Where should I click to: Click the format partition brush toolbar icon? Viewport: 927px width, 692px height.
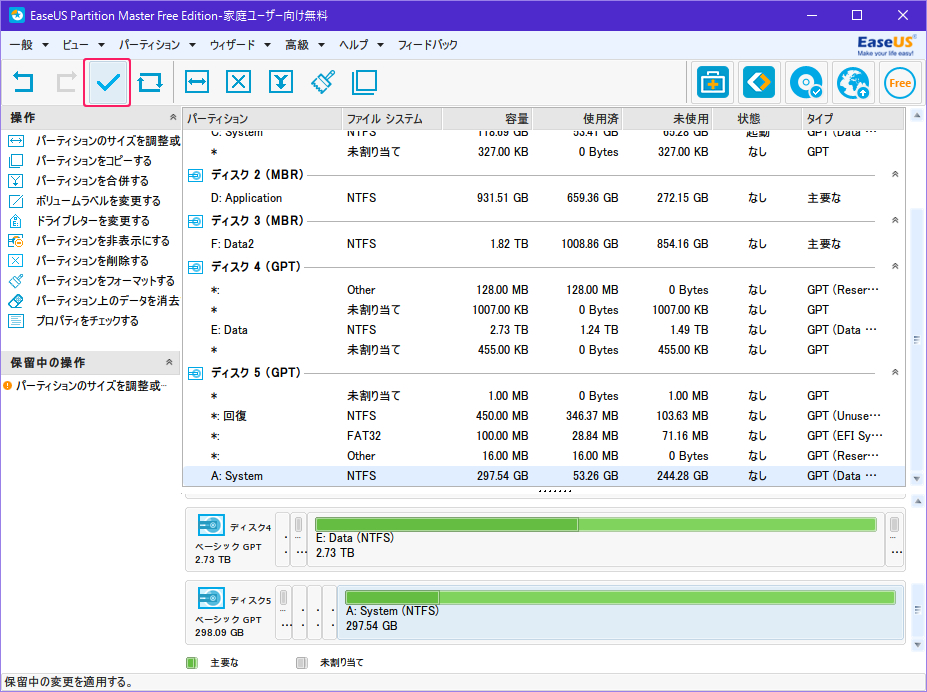tap(323, 82)
